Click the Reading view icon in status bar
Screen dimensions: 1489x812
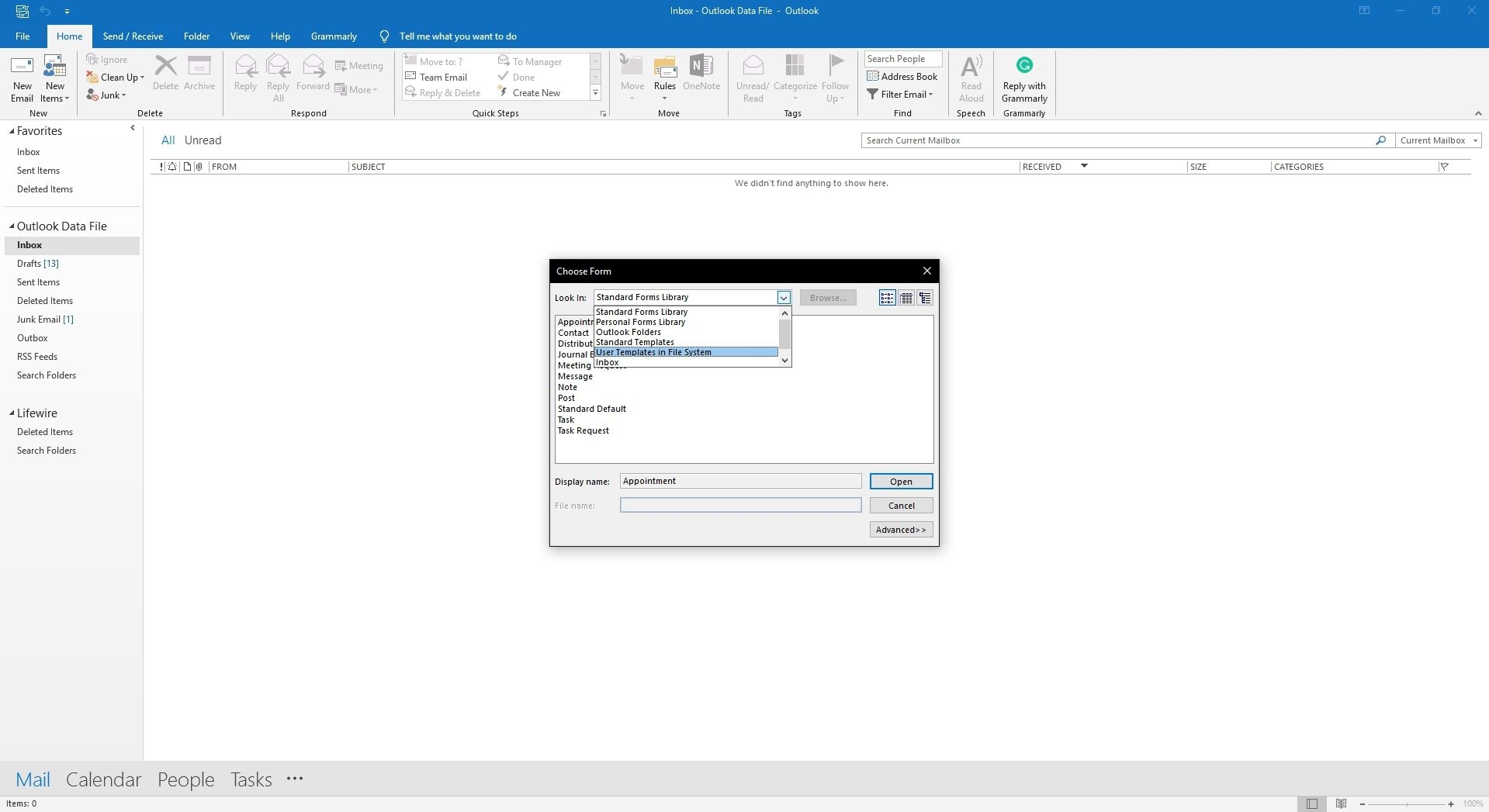coord(1341,804)
